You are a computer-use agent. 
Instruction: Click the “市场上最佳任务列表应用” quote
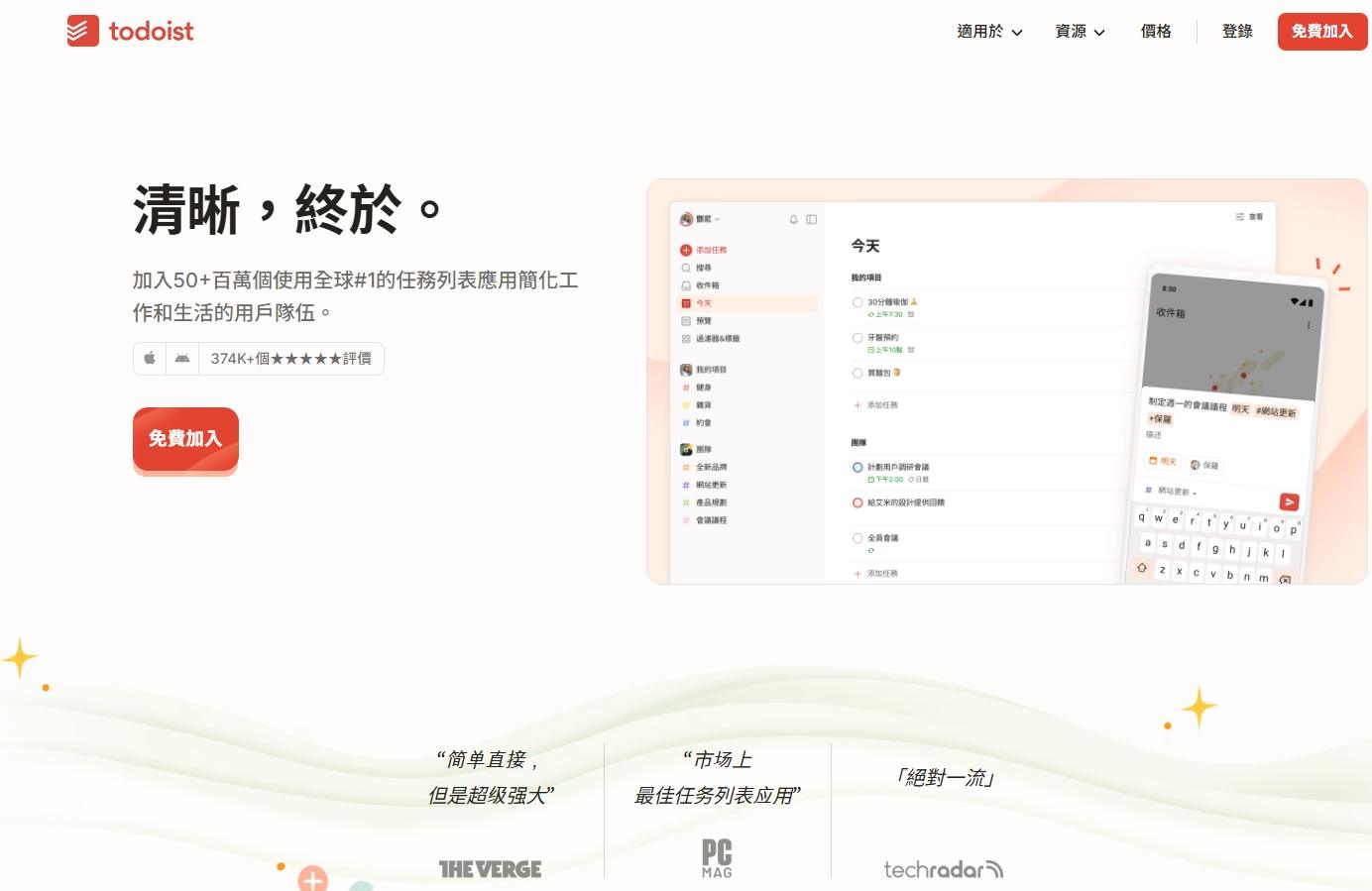point(717,777)
